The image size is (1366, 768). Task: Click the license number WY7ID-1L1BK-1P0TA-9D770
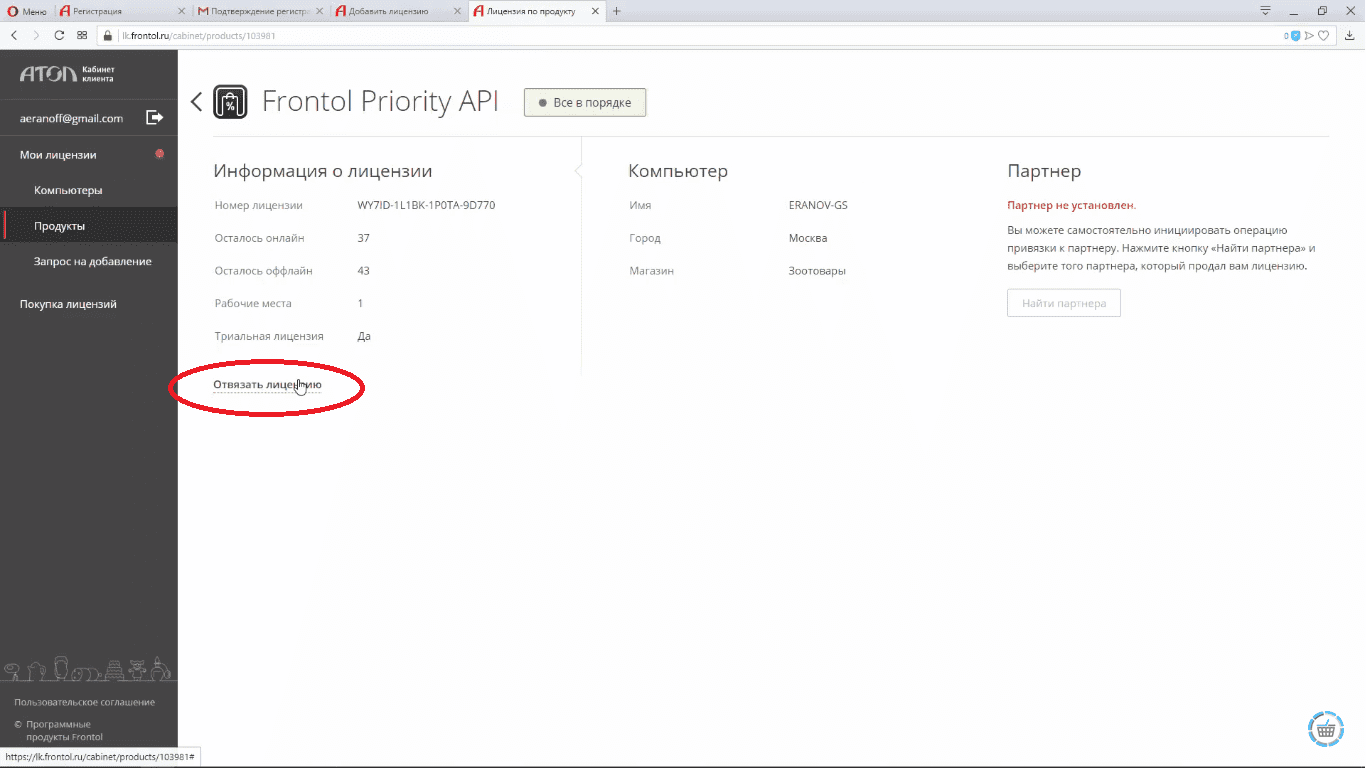(x=426, y=206)
